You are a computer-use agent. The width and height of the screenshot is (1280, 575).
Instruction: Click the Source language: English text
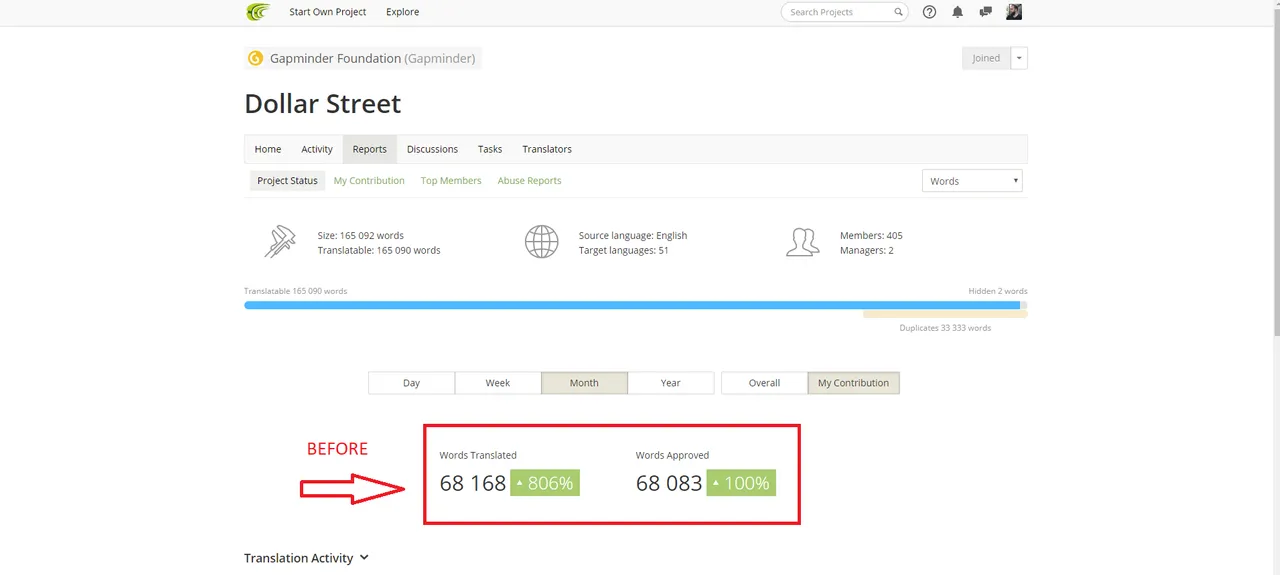point(633,236)
